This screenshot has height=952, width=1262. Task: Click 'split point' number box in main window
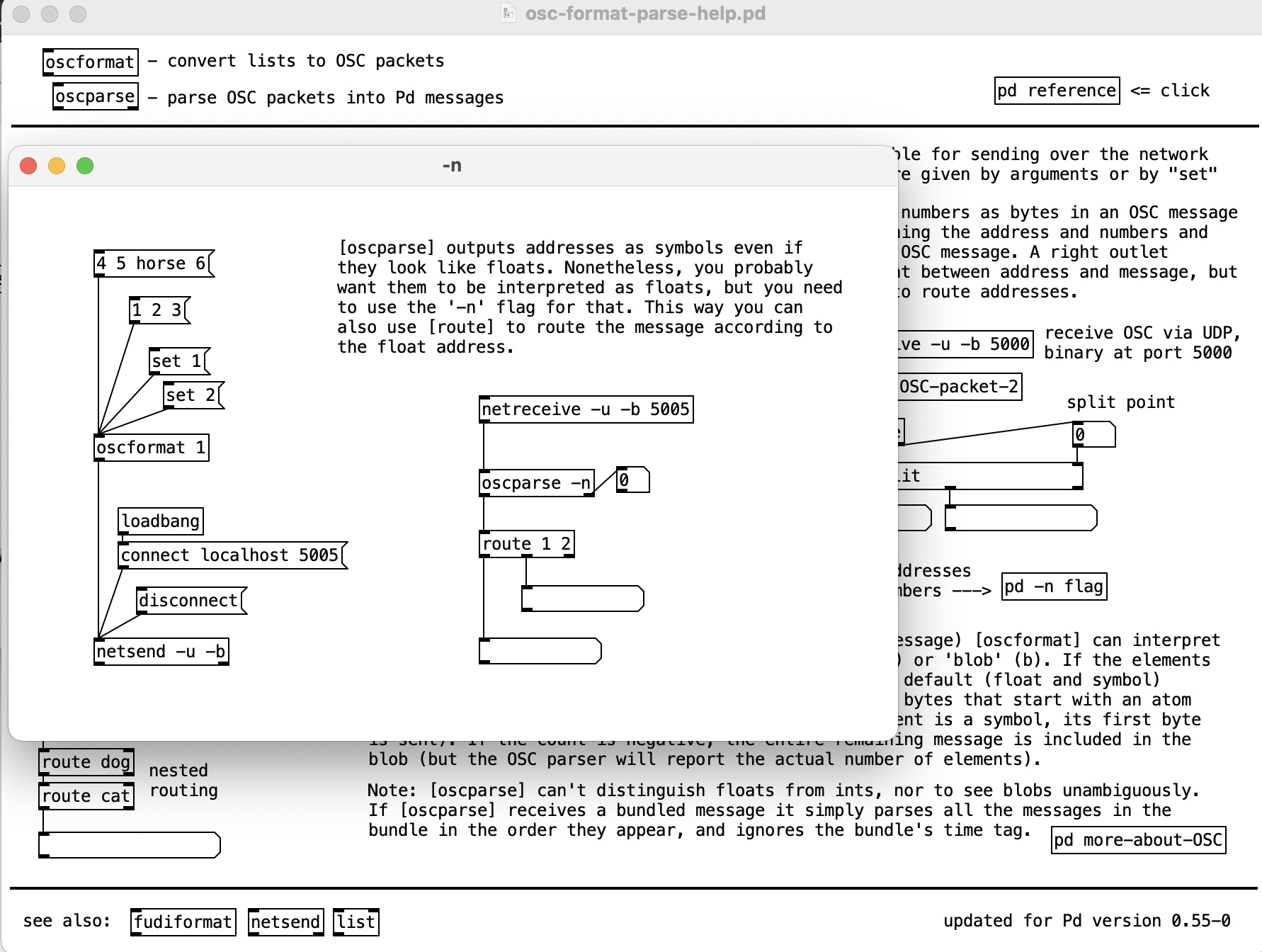point(1094,435)
